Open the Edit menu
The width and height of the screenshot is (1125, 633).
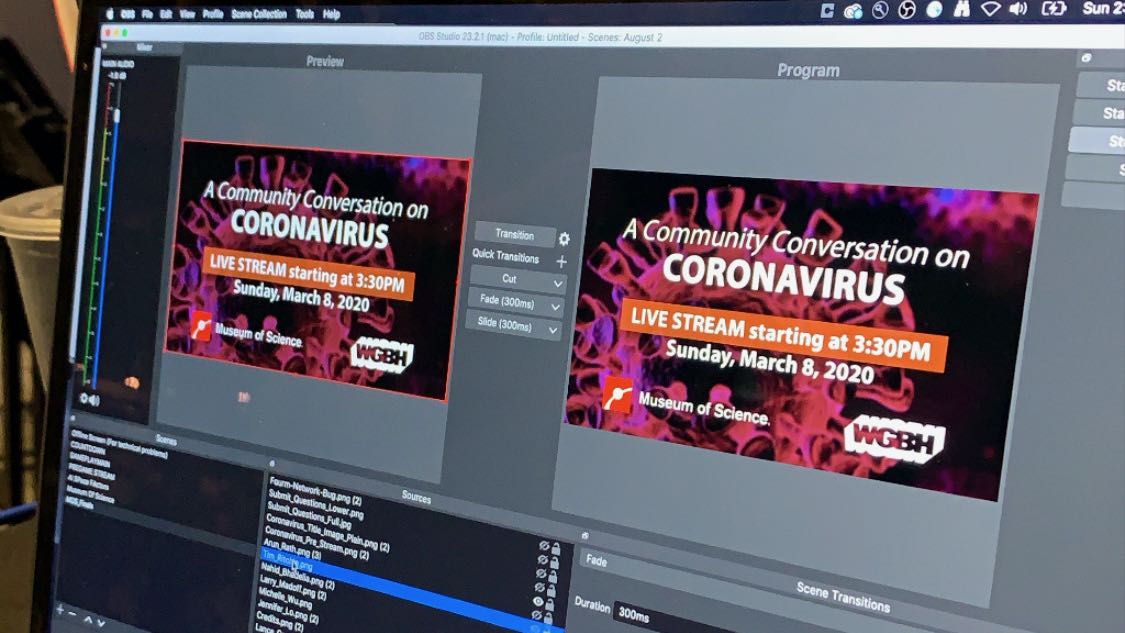[x=166, y=14]
